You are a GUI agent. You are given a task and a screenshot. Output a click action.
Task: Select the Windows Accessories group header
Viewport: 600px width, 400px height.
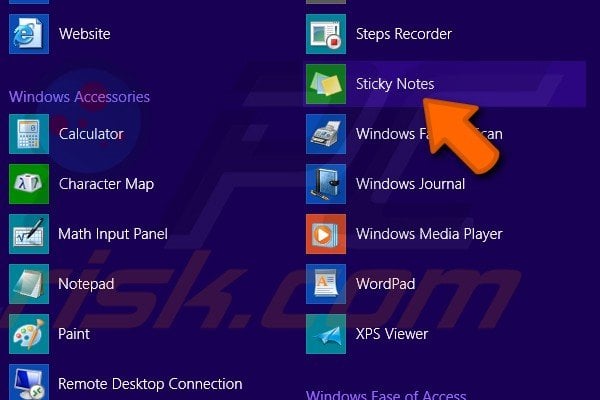click(x=79, y=97)
